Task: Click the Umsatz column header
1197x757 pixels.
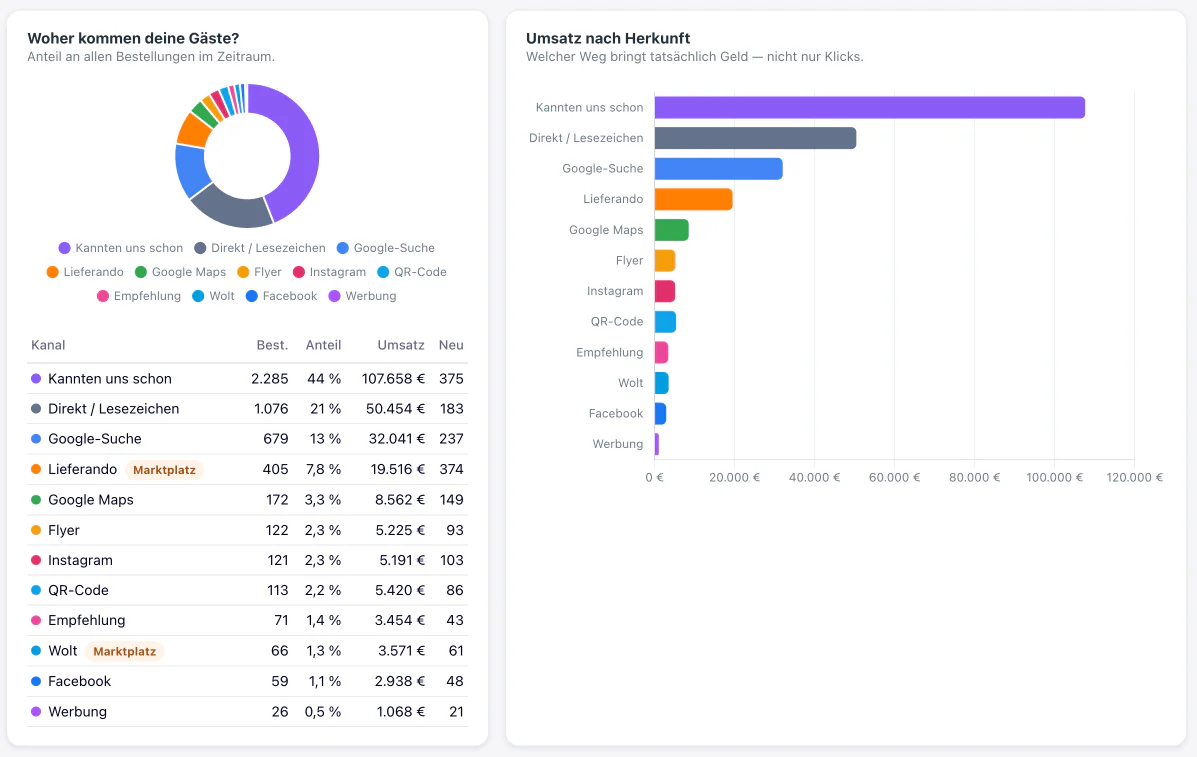Action: click(401, 345)
